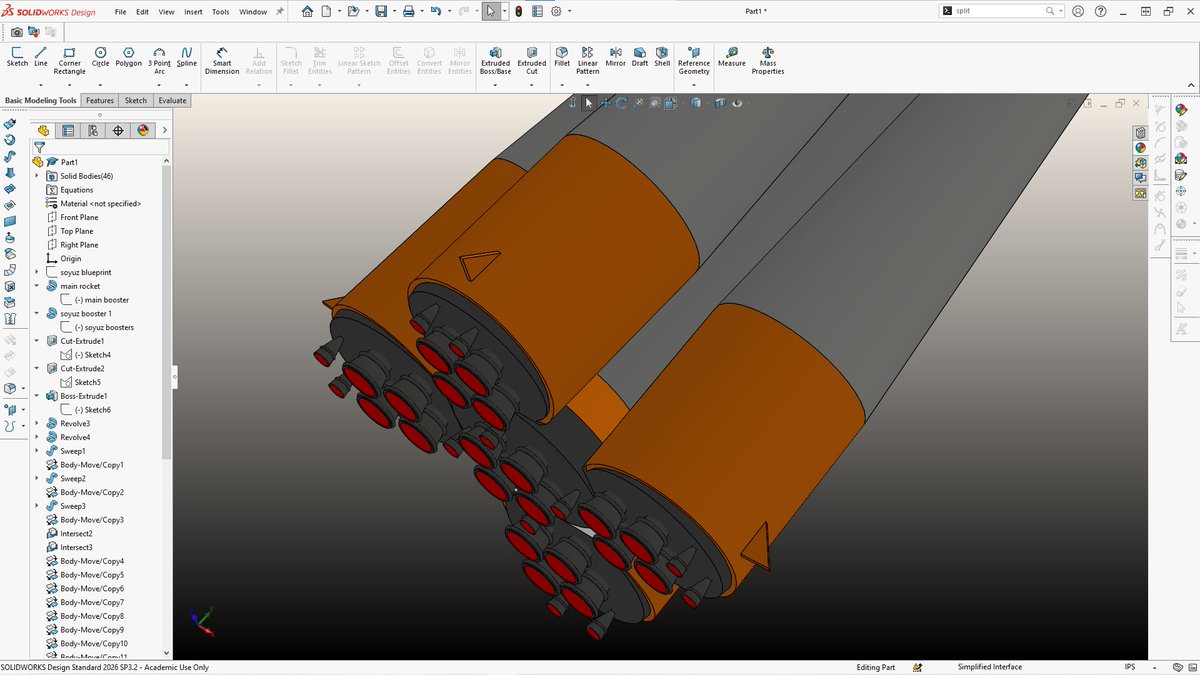Select the Extruded Boss/Base tool
1200x675 pixels.
click(x=495, y=59)
